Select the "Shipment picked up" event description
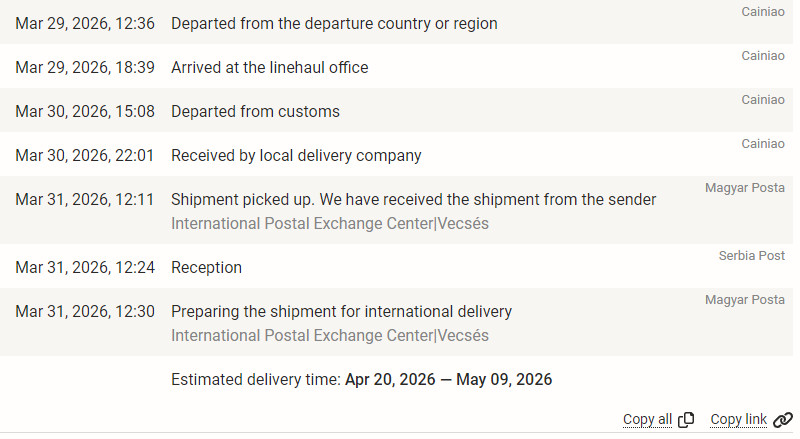The height and width of the screenshot is (439, 800). click(413, 200)
